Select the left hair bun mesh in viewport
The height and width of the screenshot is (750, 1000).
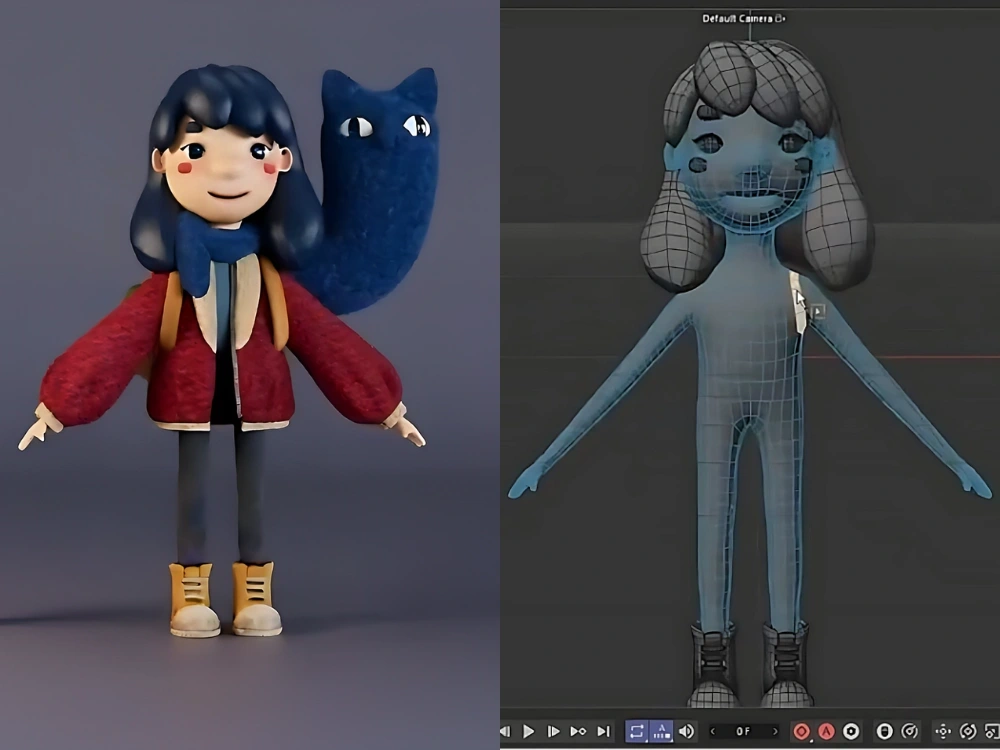coord(680,232)
